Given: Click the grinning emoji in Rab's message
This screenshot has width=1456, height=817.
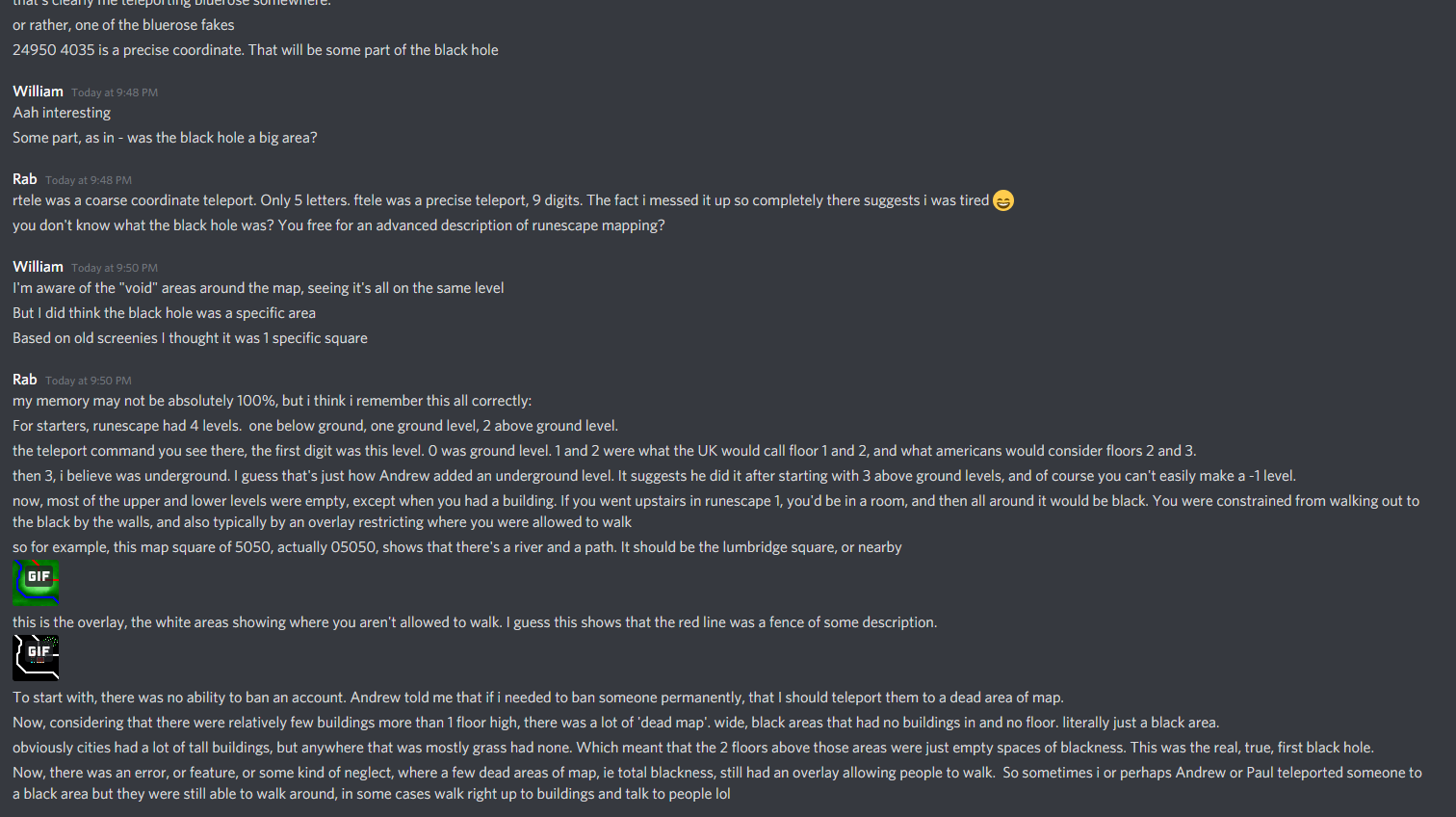Looking at the screenshot, I should point(1003,200).
